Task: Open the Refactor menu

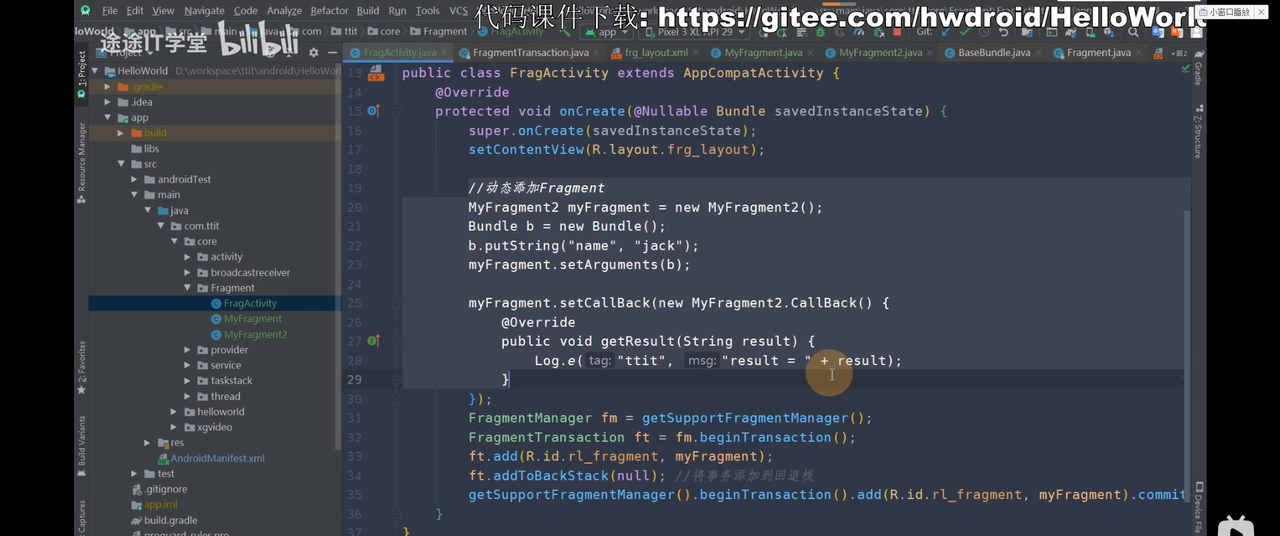Action: (x=329, y=11)
